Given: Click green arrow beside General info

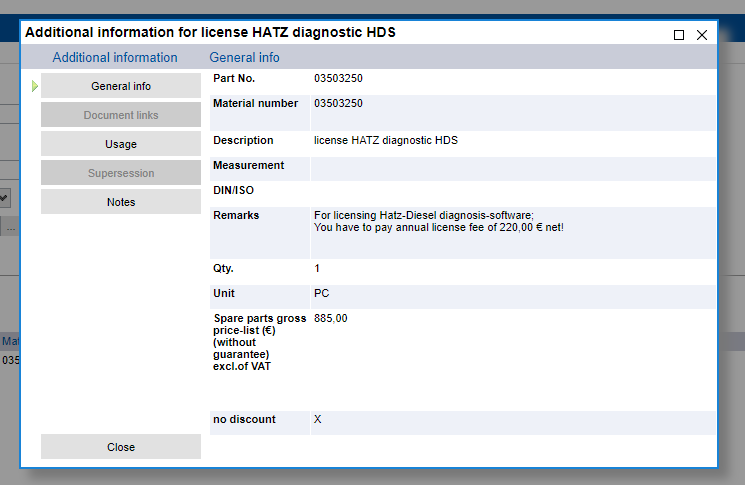Looking at the screenshot, I should point(35,86).
